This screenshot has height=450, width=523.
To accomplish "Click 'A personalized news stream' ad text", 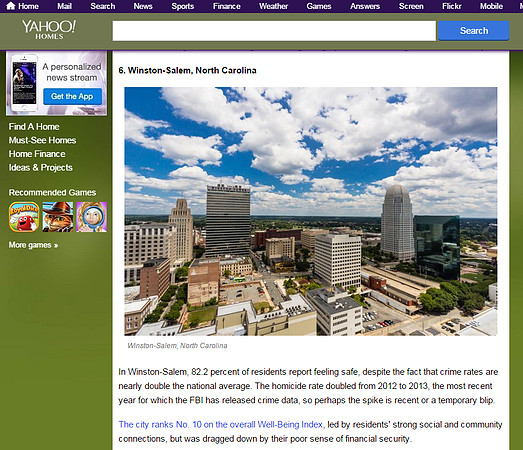I will pyautogui.click(x=72, y=72).
